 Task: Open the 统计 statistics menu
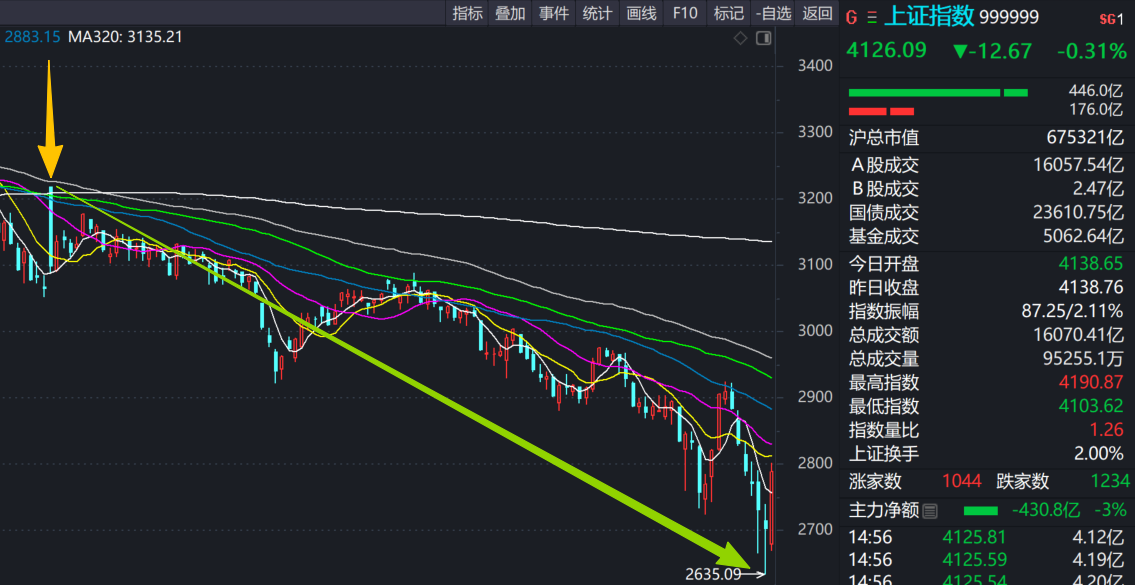[597, 13]
